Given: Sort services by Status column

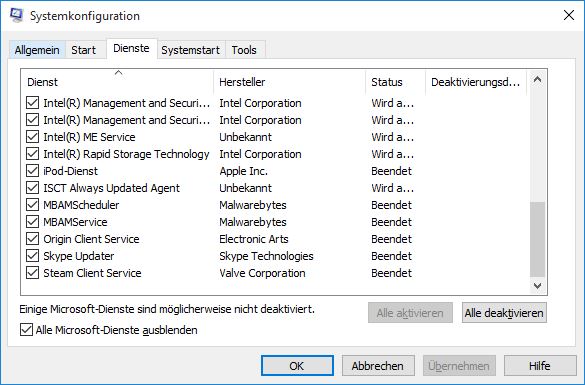Looking at the screenshot, I should coord(395,82).
